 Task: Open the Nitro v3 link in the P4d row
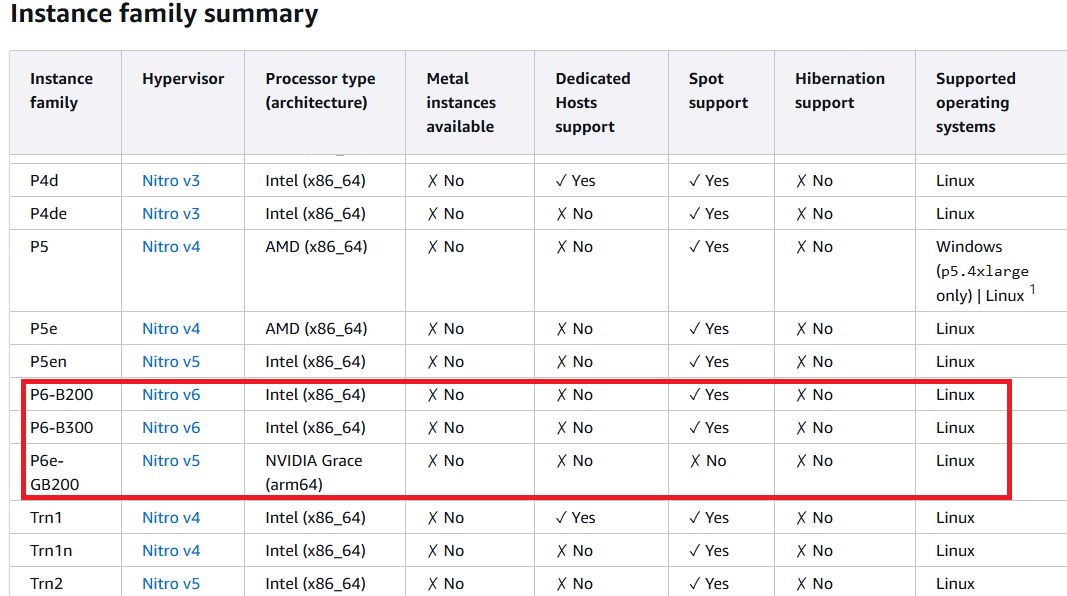click(171, 181)
